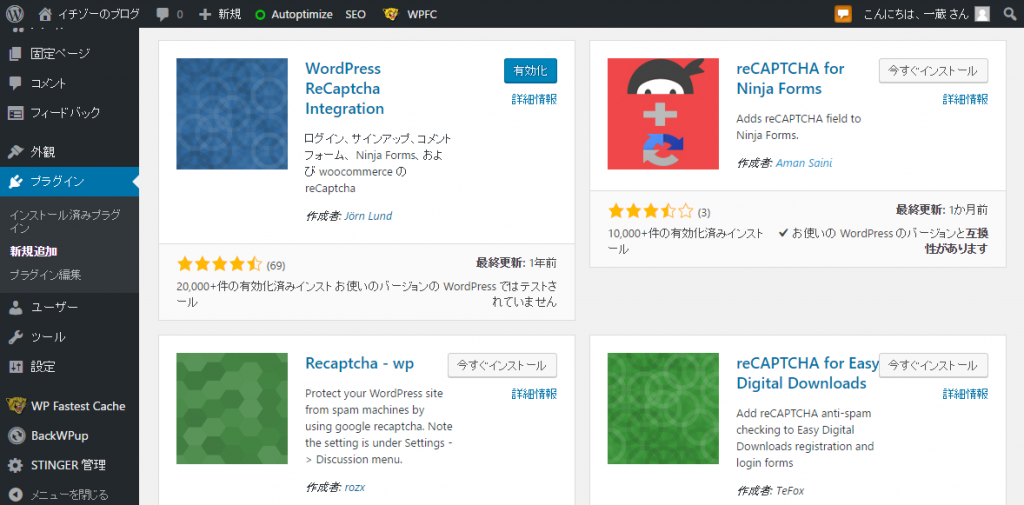Install reCAPTCHA for Easy Digital Downloads
Image resolution: width=1024 pixels, height=505 pixels.
[933, 365]
